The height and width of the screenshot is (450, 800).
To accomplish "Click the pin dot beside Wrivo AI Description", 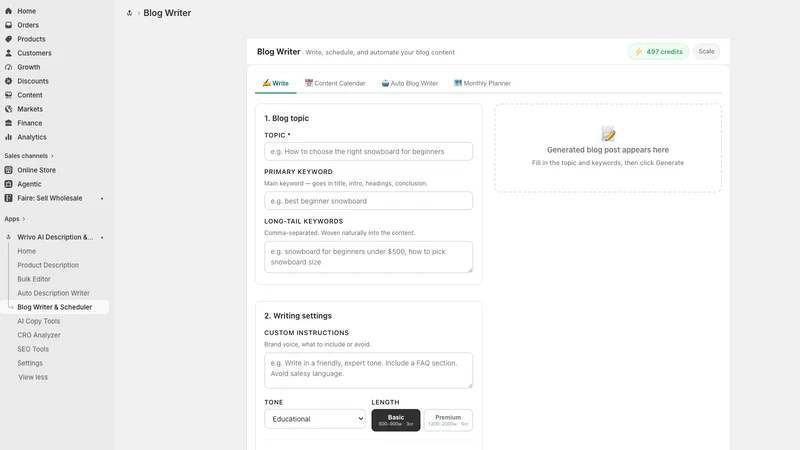I will pyautogui.click(x=102, y=238).
